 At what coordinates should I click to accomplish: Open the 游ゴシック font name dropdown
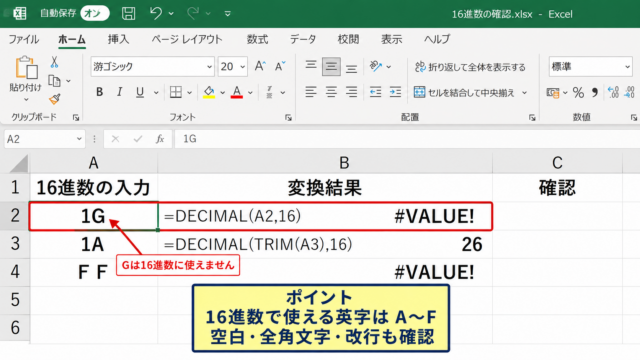209,67
